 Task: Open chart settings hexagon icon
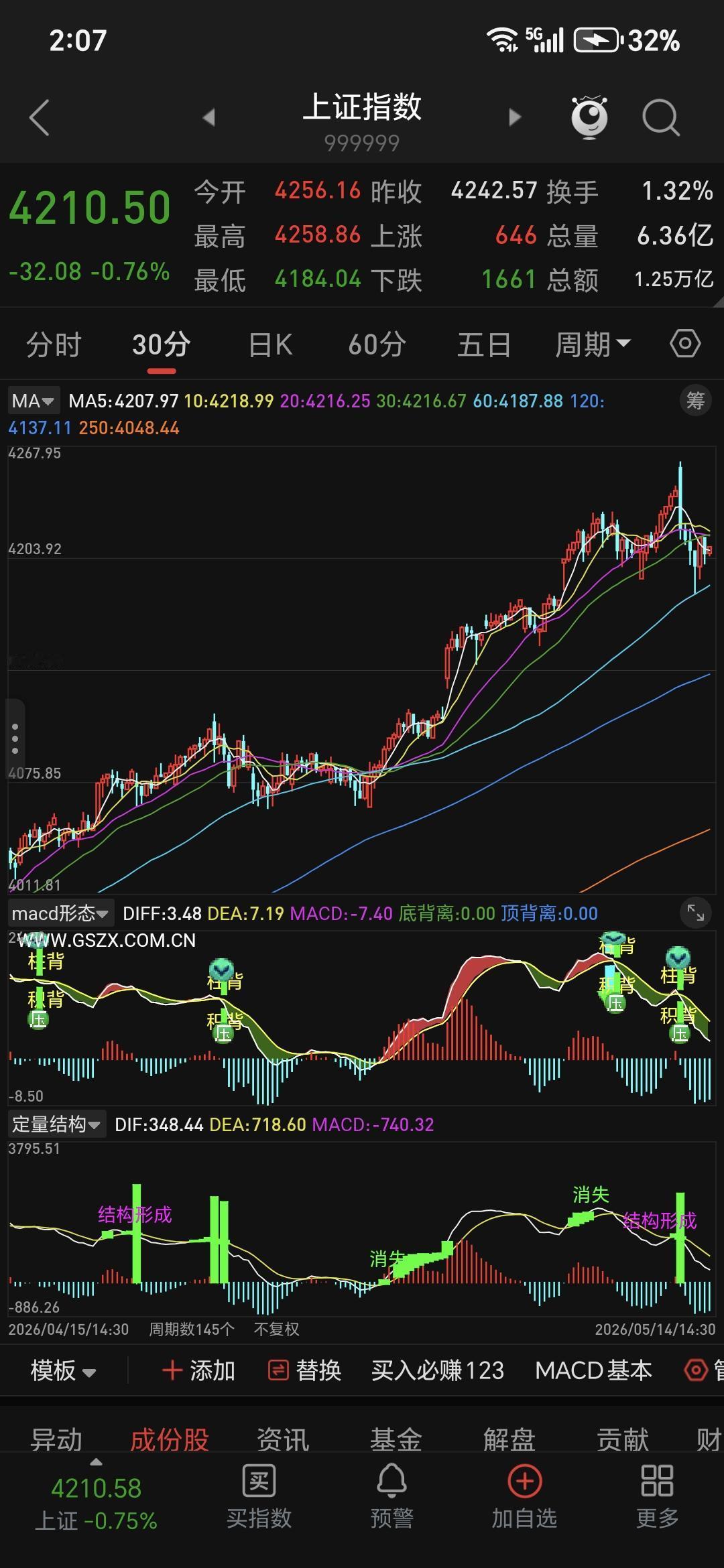(x=685, y=344)
